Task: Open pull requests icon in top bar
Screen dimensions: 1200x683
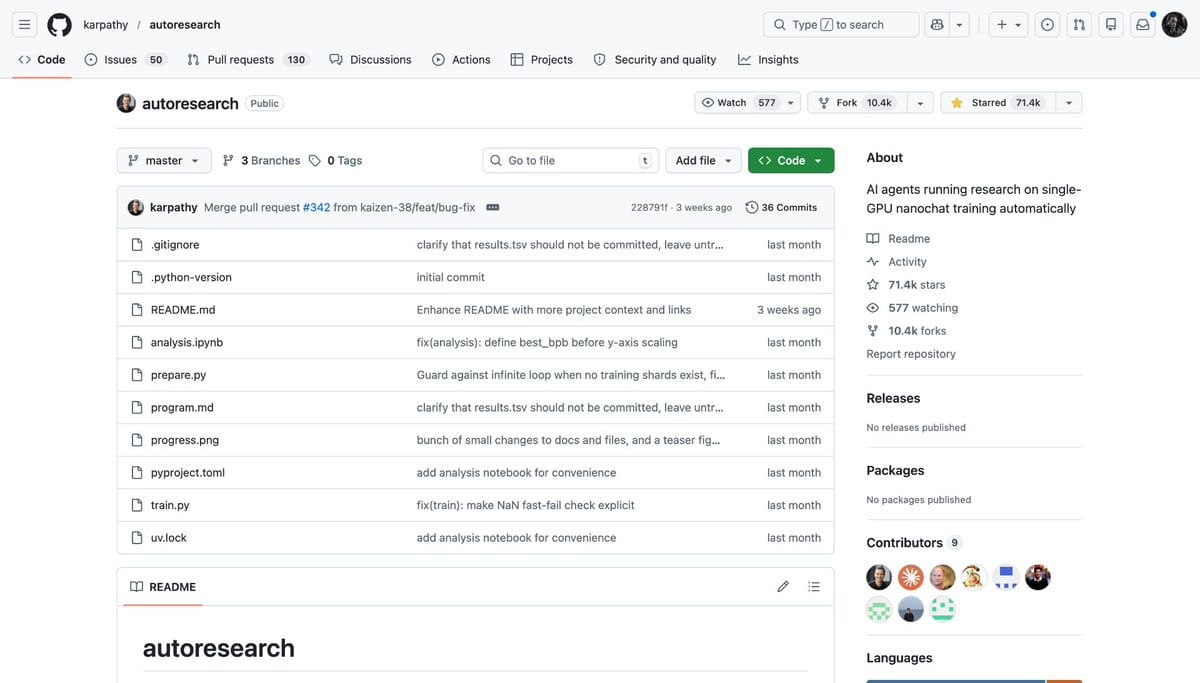Action: click(x=1079, y=25)
